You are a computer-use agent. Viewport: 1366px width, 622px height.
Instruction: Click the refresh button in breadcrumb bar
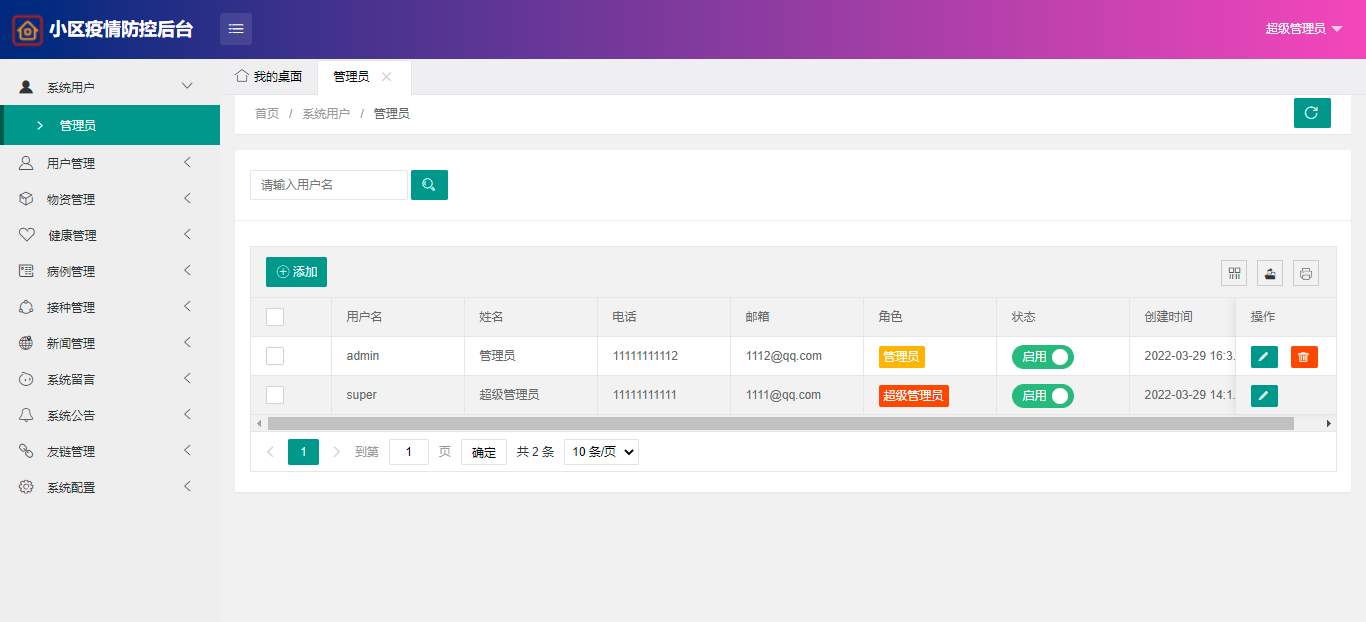pos(1312,113)
